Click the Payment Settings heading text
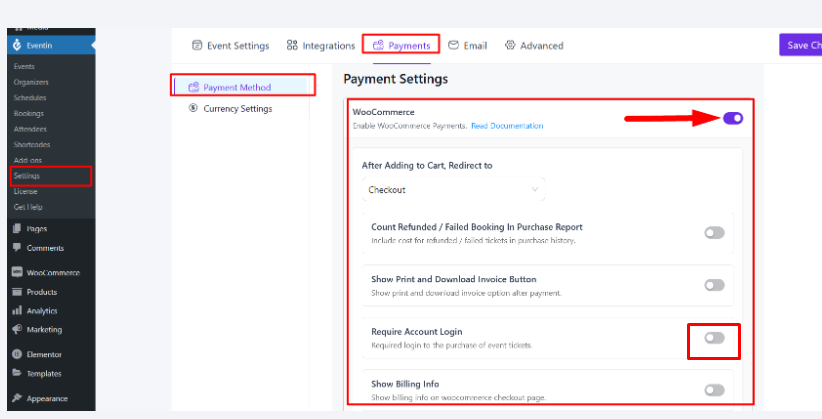 coord(396,79)
